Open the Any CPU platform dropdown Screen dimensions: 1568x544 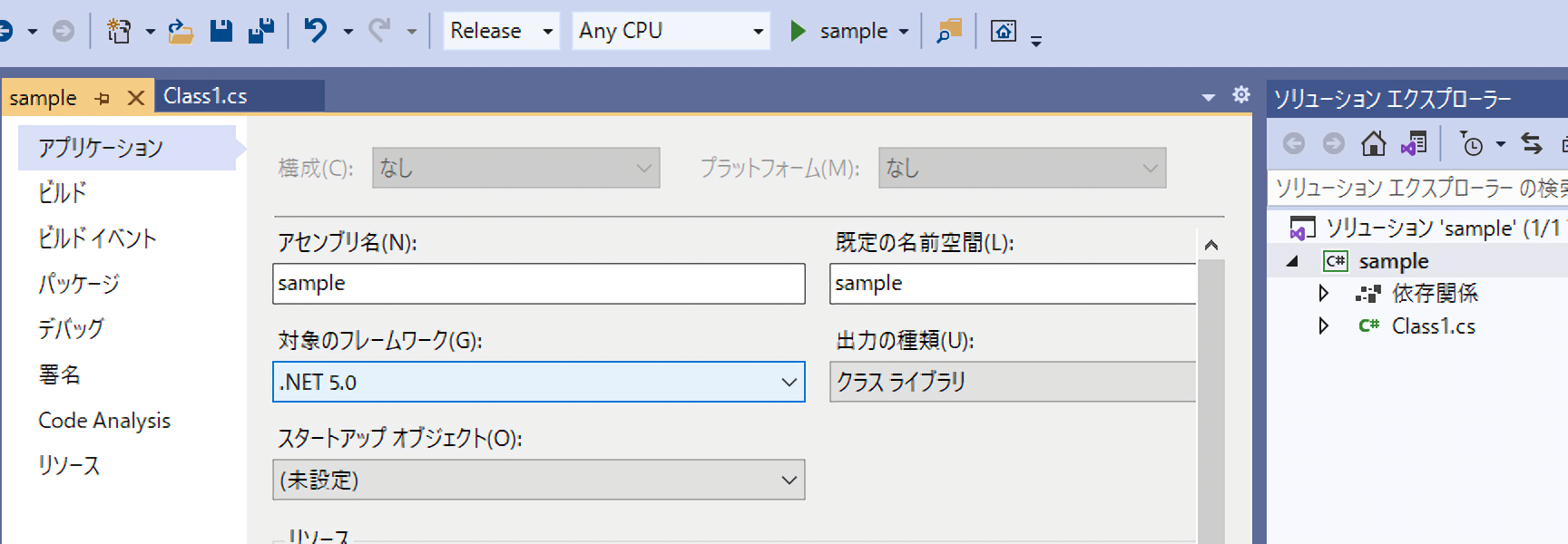click(671, 31)
